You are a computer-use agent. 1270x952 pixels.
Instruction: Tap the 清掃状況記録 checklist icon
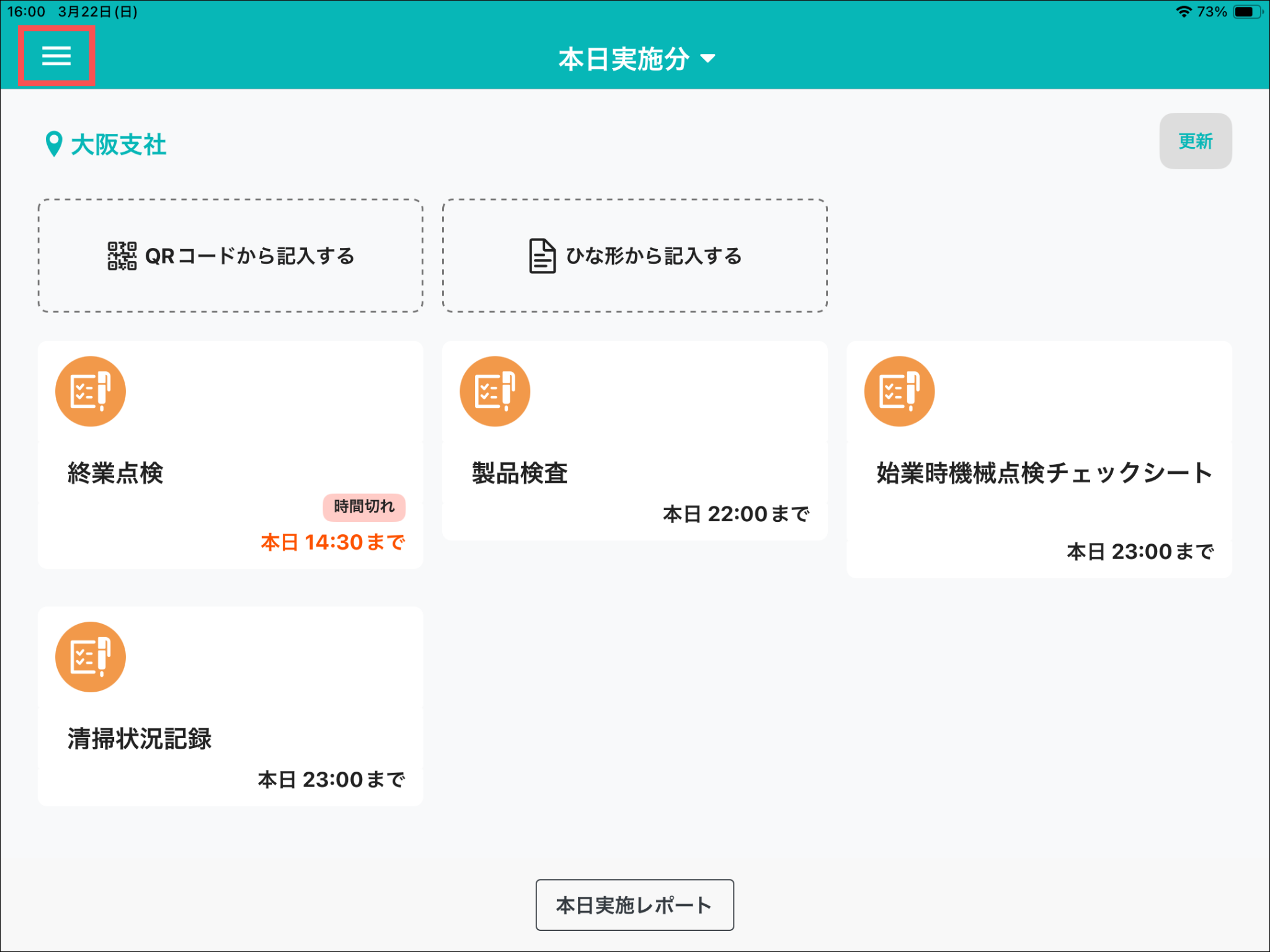click(91, 657)
